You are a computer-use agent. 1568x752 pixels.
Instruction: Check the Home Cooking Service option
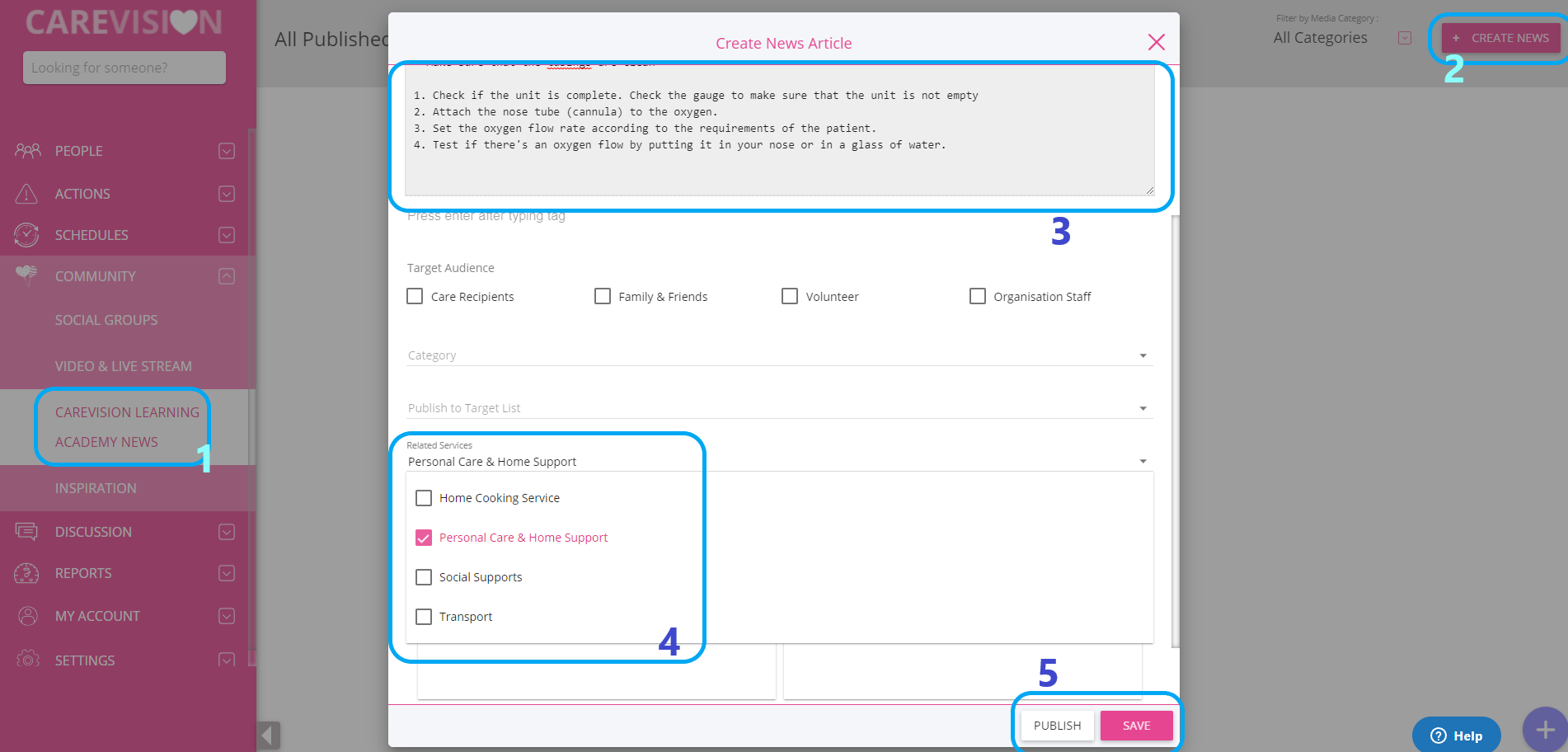(424, 498)
